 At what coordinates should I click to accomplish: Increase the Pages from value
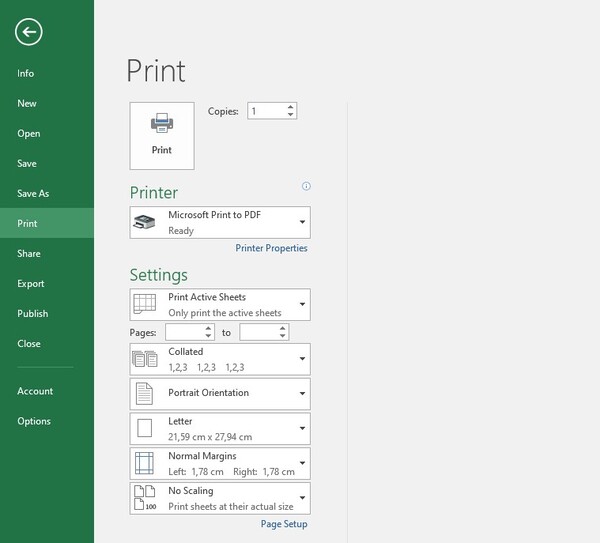208,328
